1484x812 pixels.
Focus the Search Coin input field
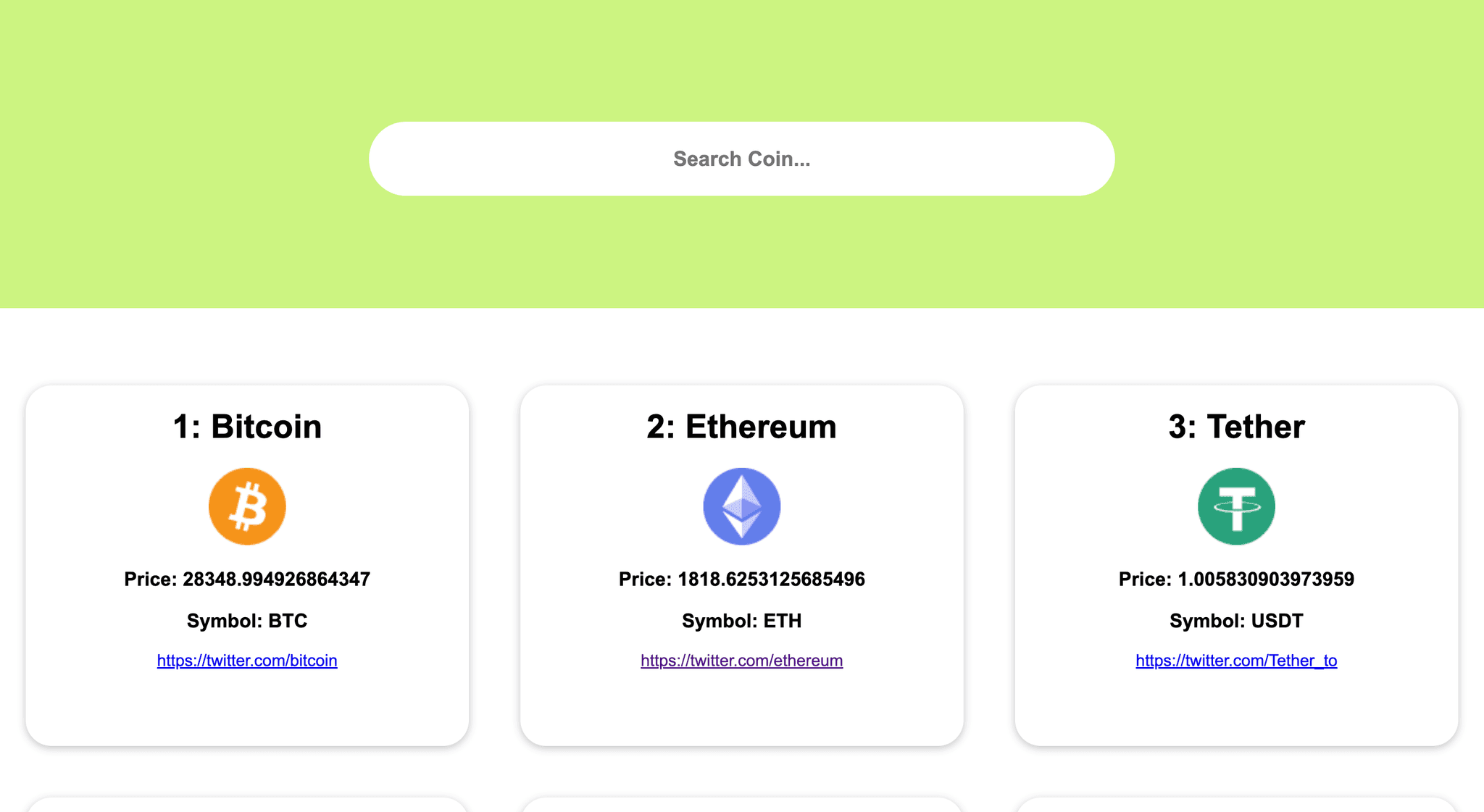click(741, 159)
